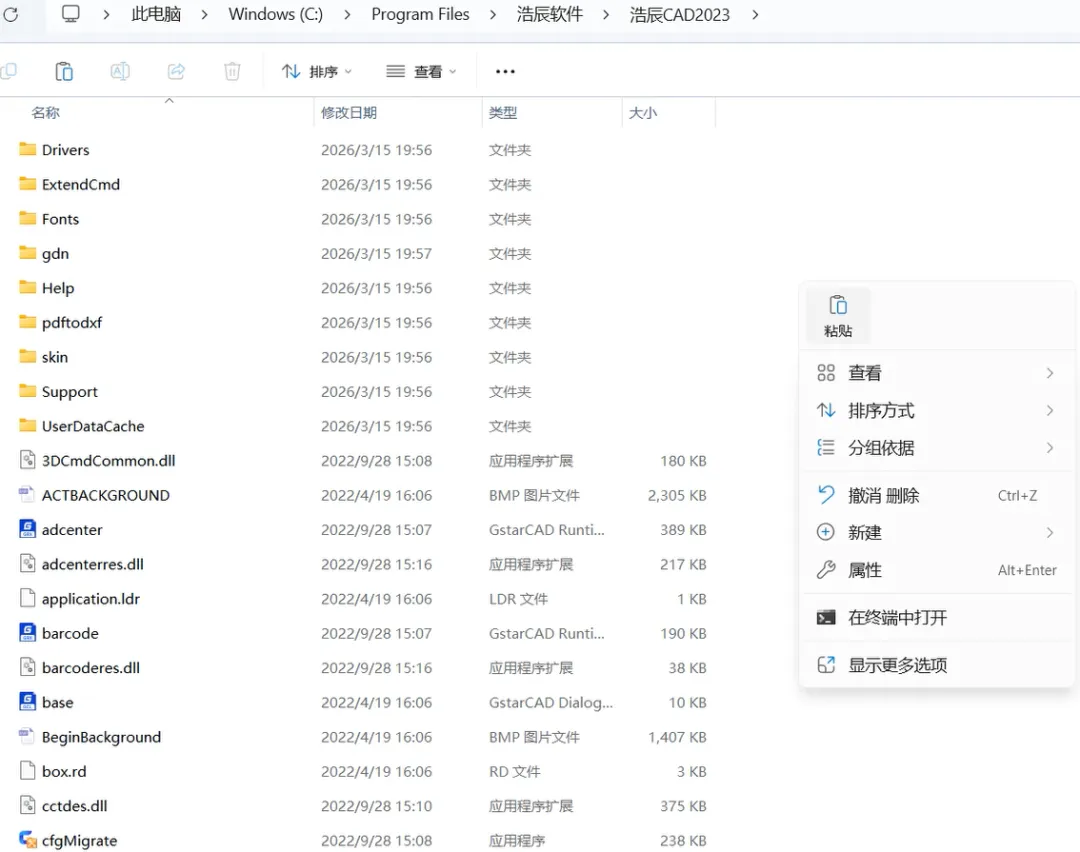Select the Support folder name
The width and height of the screenshot is (1080, 852).
(x=70, y=391)
